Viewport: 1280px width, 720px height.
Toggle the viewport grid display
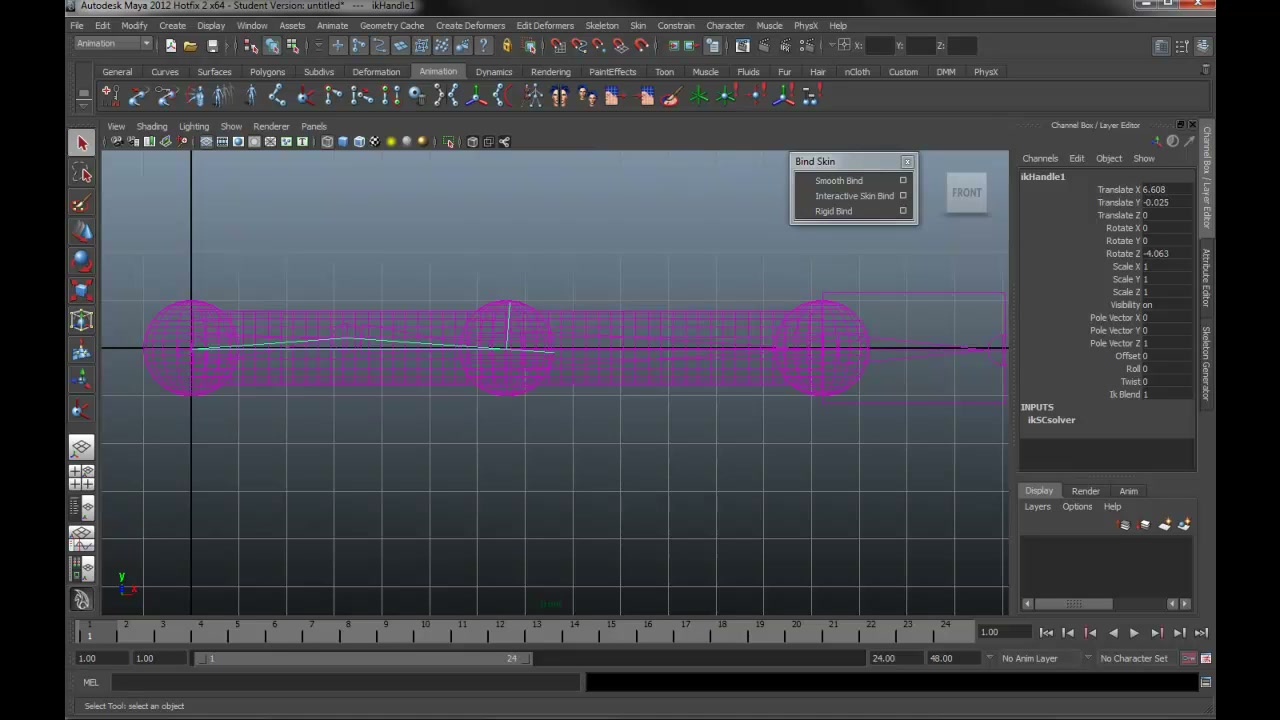tap(206, 142)
